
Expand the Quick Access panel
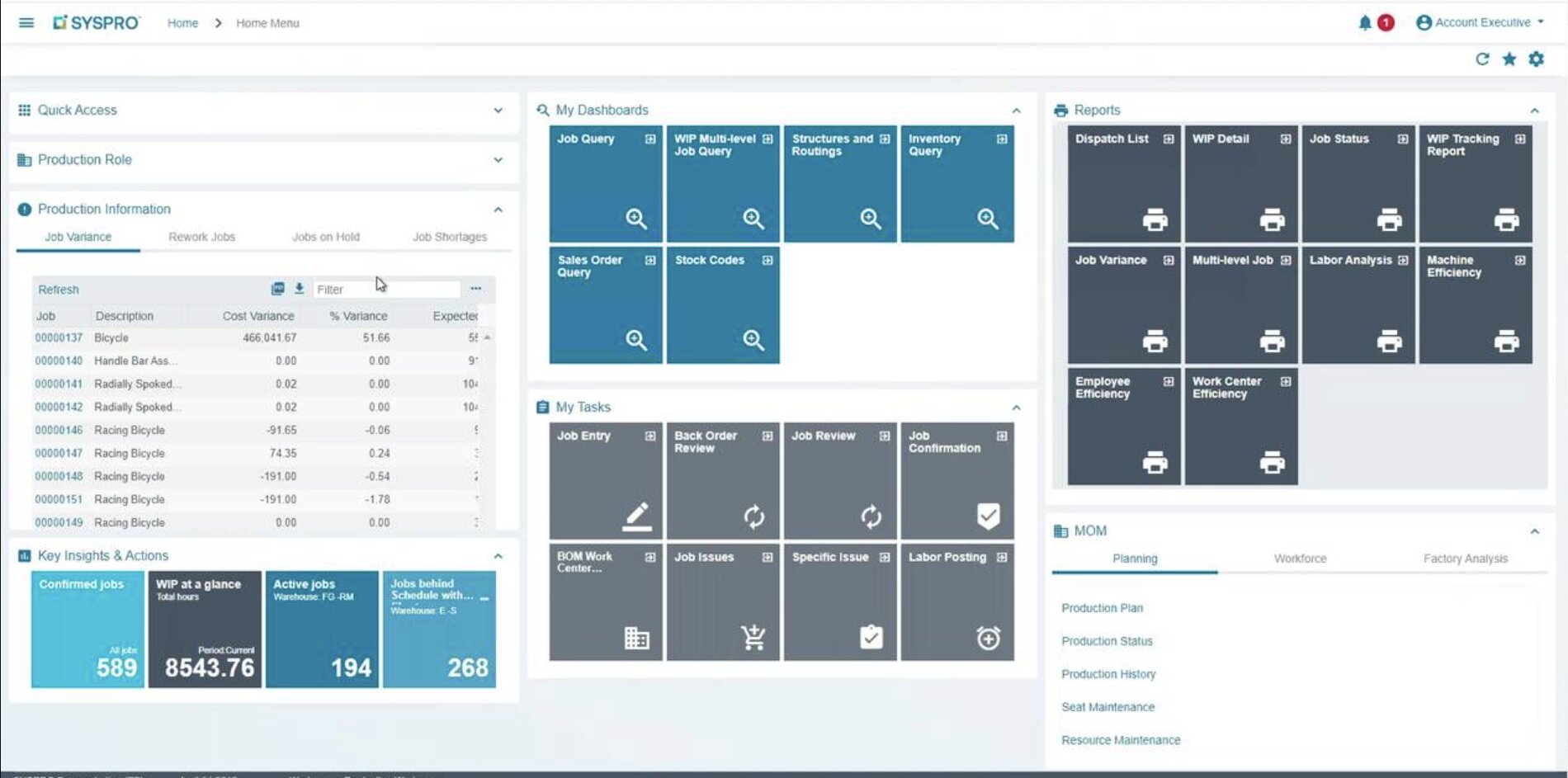[498, 111]
